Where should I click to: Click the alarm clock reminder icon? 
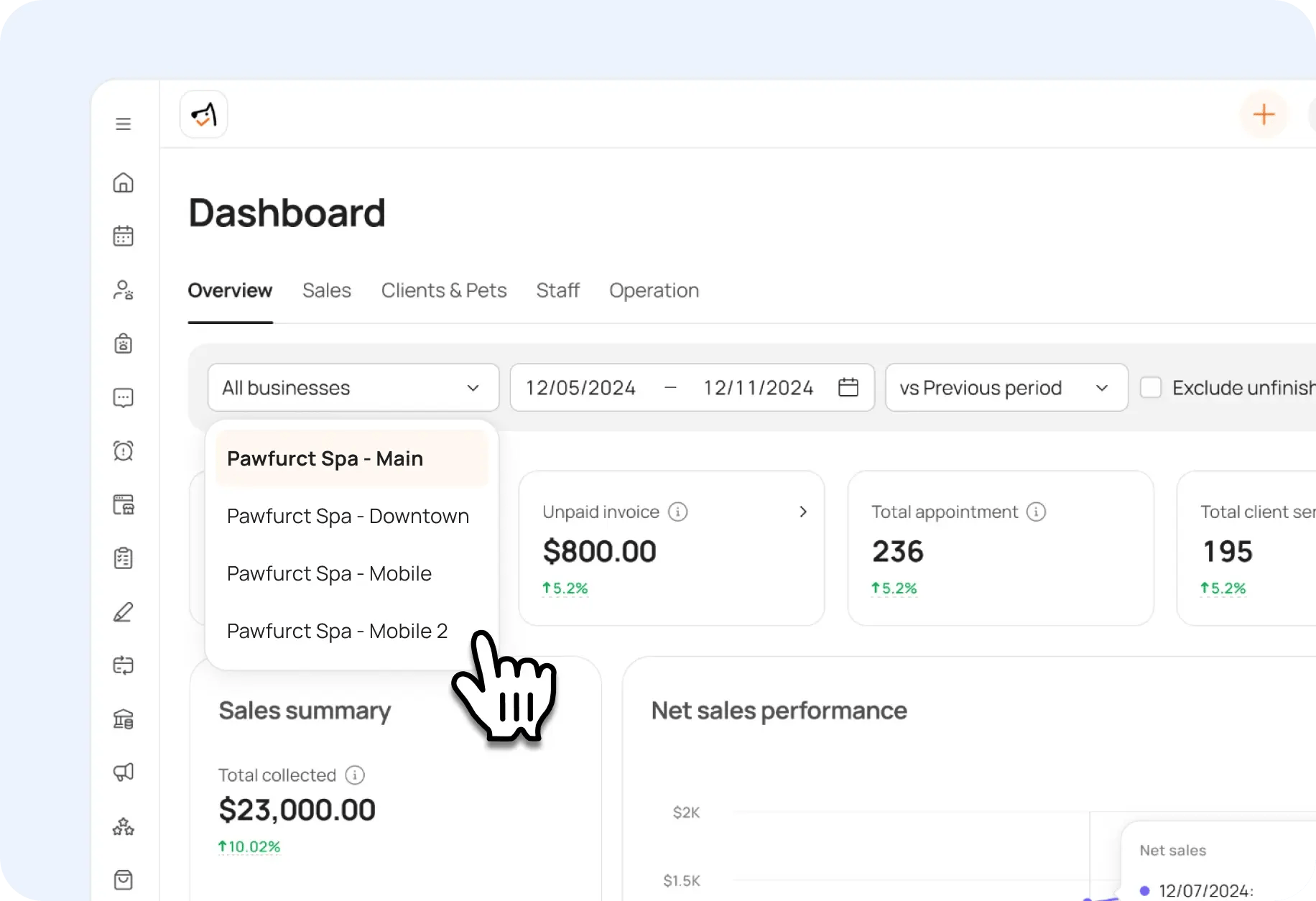pyautogui.click(x=124, y=451)
